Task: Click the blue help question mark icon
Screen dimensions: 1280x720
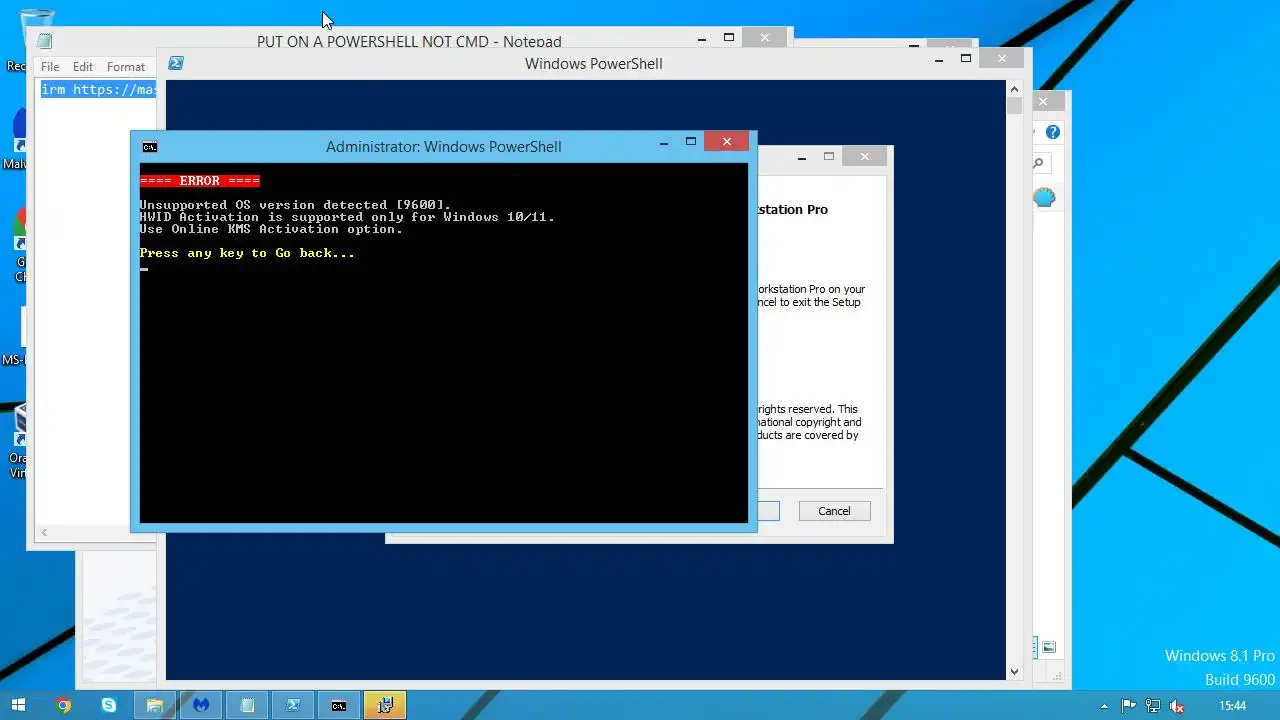Action: click(x=1052, y=132)
